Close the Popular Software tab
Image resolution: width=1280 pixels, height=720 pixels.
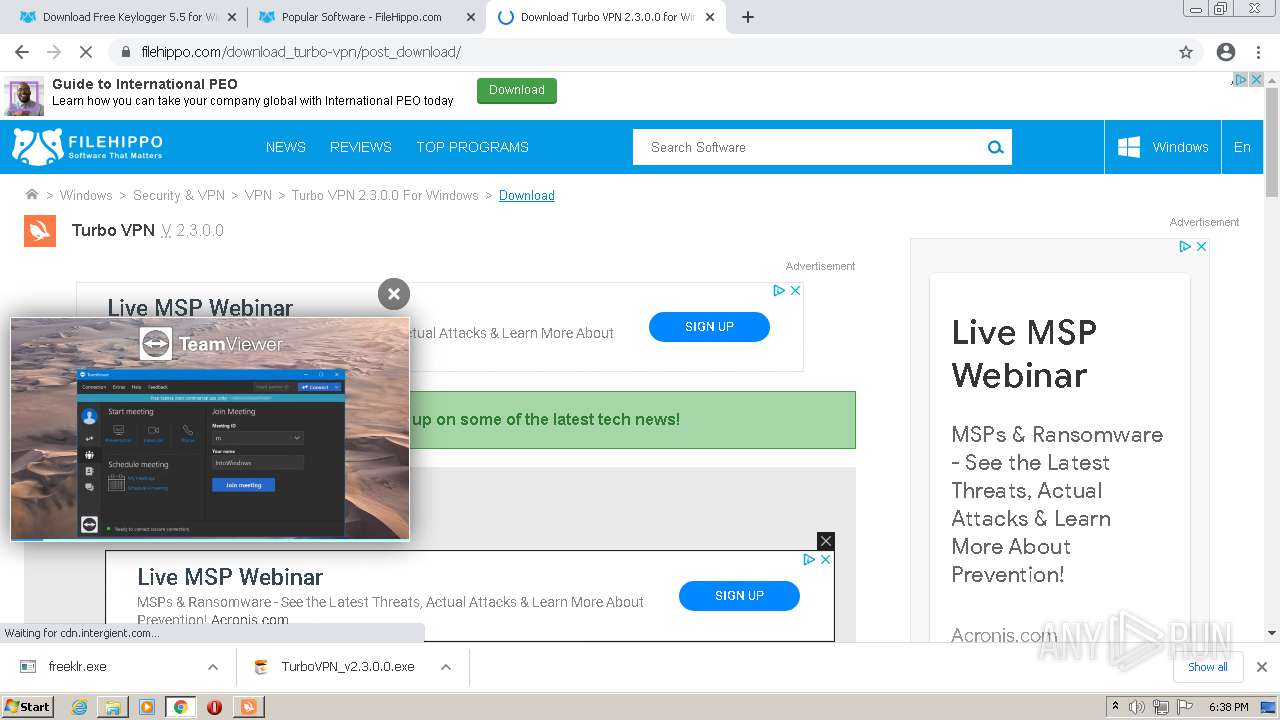pyautogui.click(x=471, y=17)
